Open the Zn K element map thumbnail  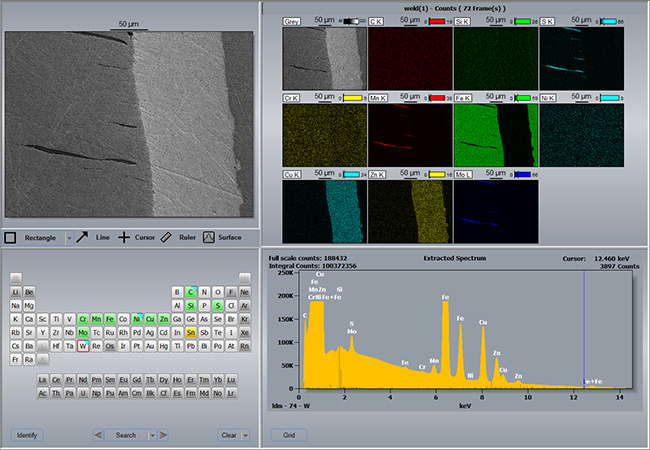click(410, 211)
